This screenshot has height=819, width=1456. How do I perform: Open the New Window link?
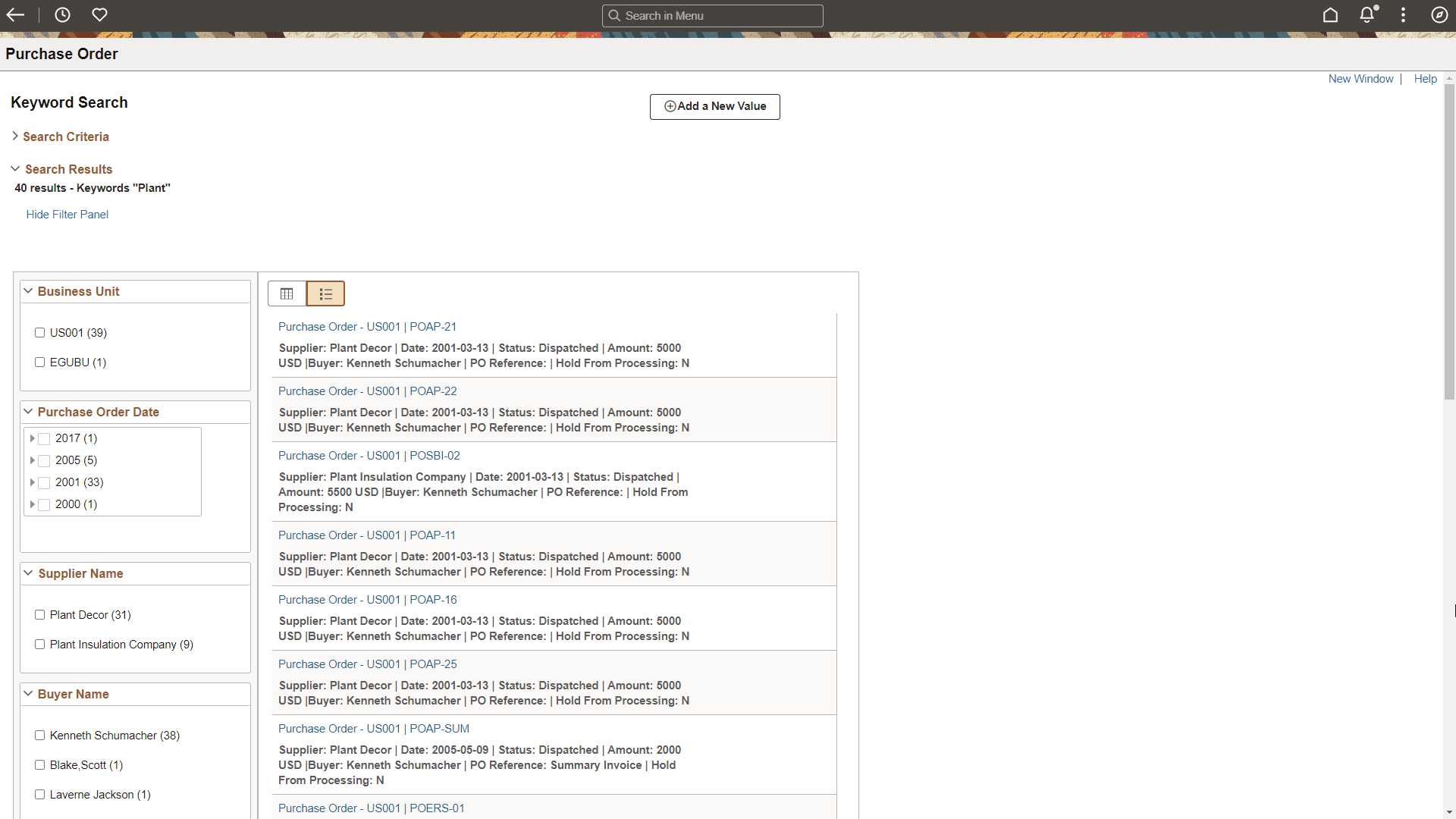click(x=1360, y=78)
